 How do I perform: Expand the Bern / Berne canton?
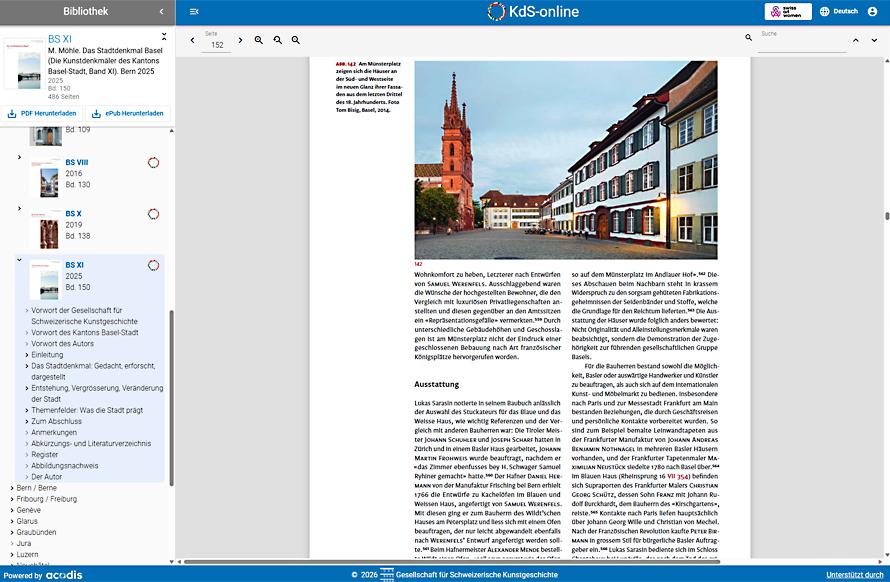pos(12,488)
